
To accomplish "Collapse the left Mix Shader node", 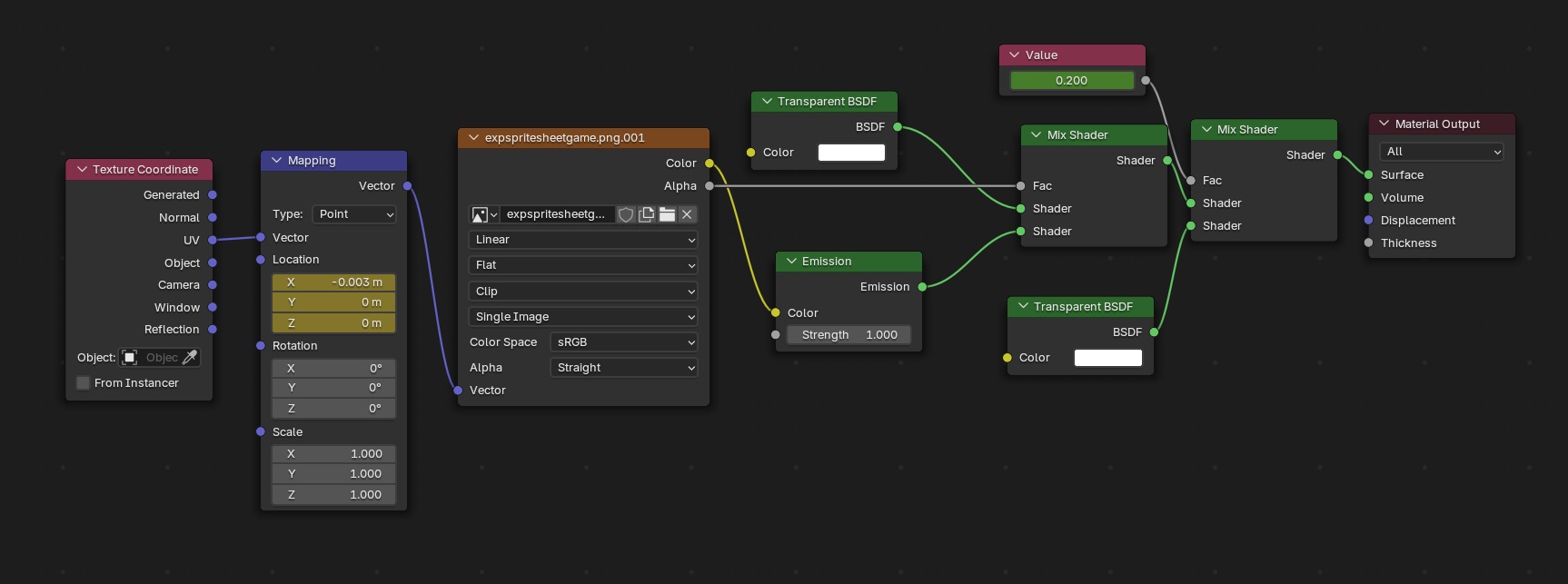I will 1037,135.
